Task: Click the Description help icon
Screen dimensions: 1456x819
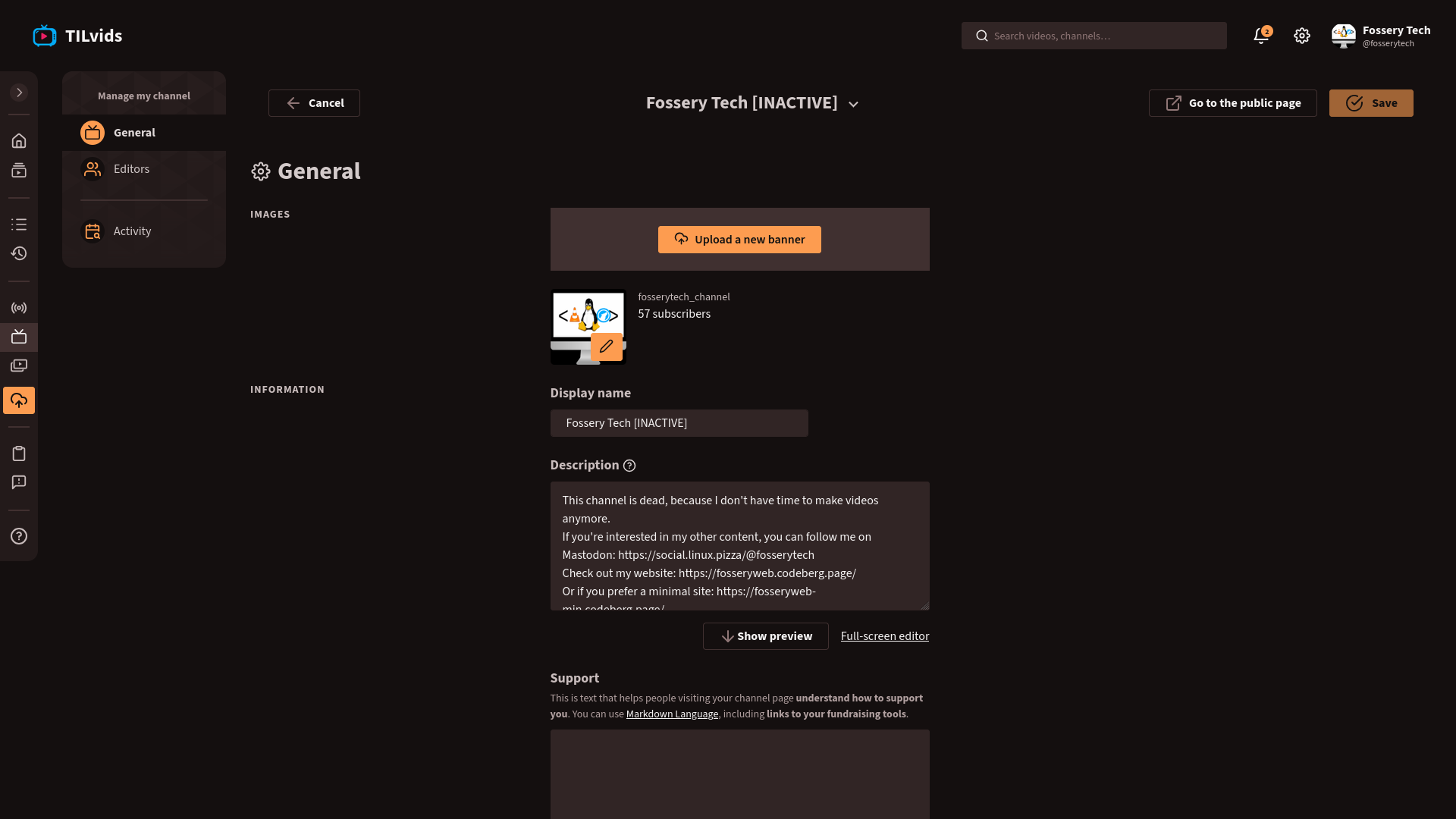Action: pos(629,466)
